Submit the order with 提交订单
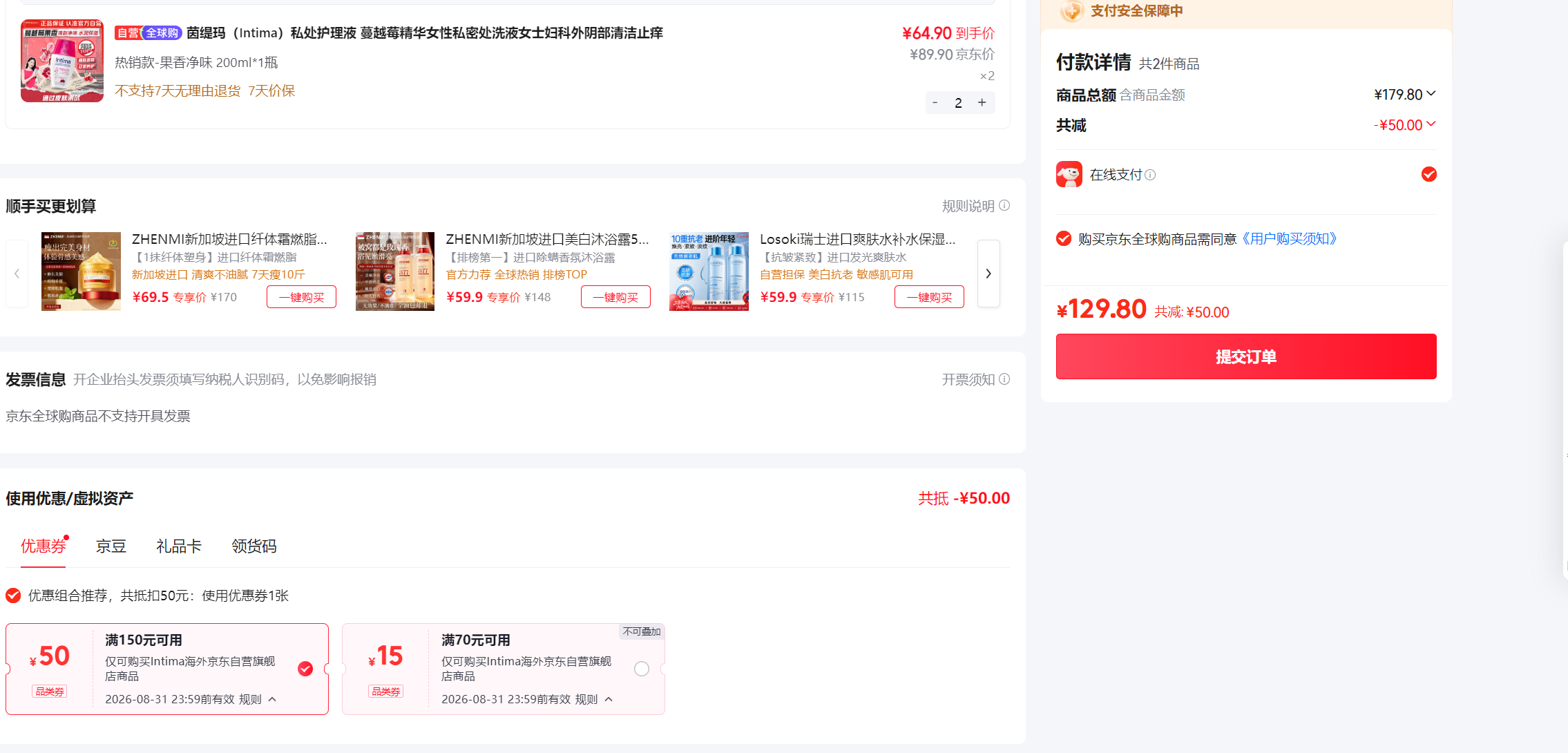Viewport: 1568px width, 753px height. click(x=1246, y=356)
